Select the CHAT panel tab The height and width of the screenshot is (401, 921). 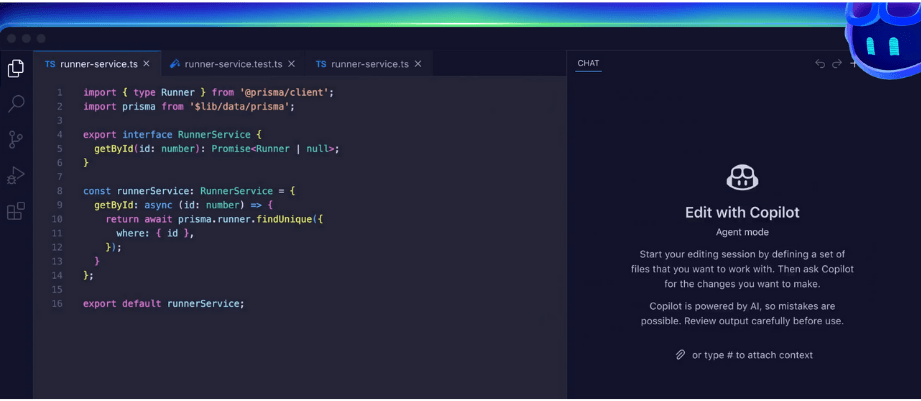588,64
